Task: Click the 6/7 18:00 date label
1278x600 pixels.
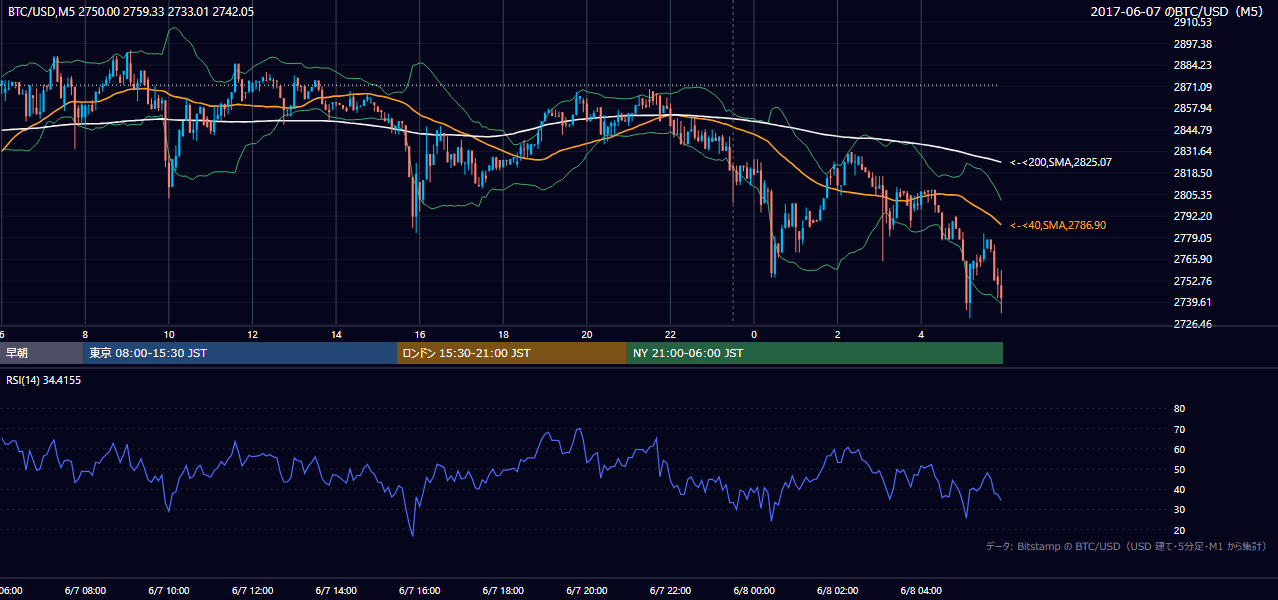Action: 502,591
